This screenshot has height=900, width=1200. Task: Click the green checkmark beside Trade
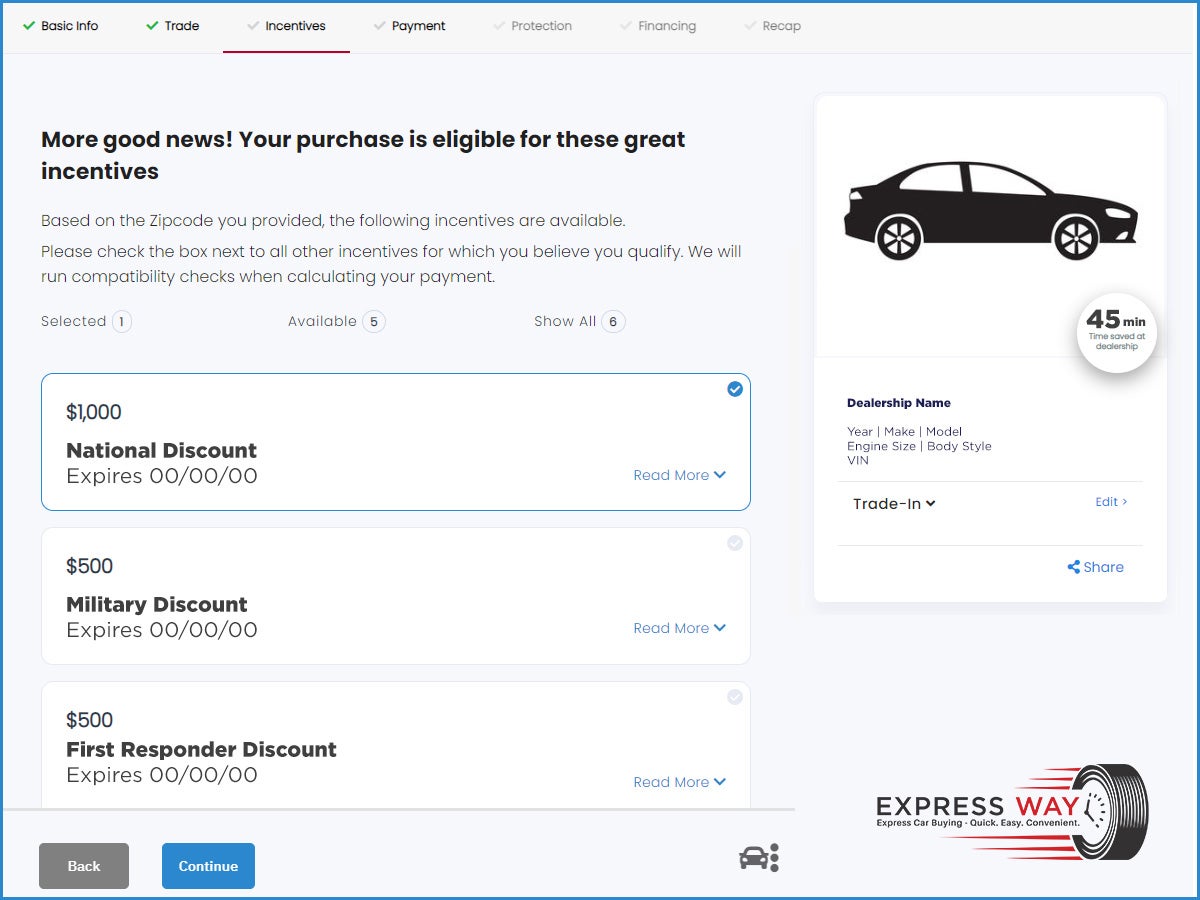click(x=152, y=26)
